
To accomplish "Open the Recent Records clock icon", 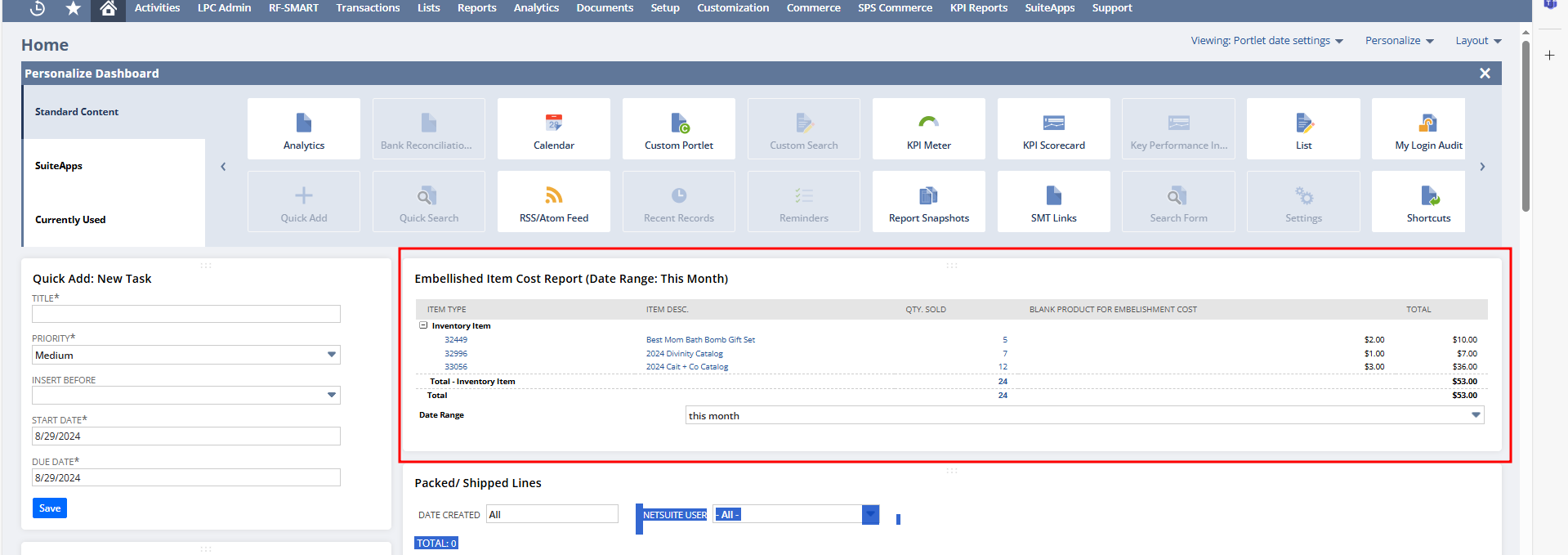I will pyautogui.click(x=38, y=9).
